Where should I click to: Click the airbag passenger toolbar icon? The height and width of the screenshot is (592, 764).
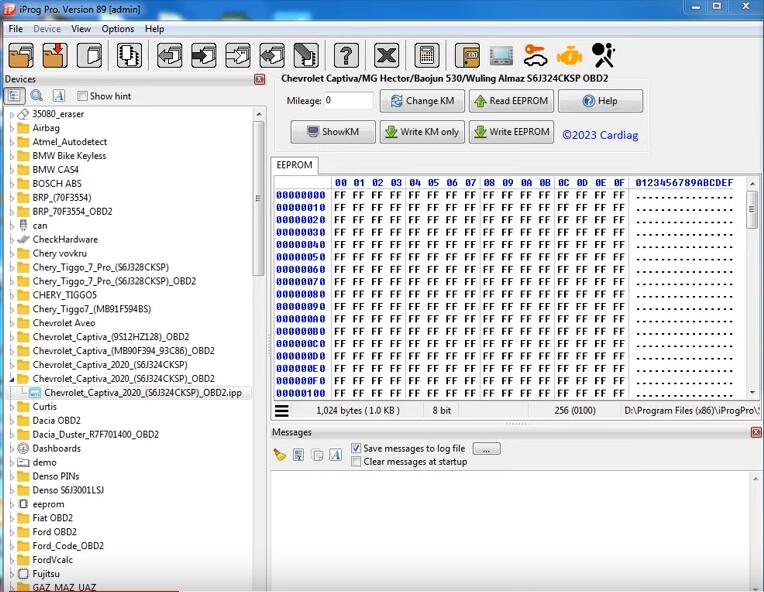[603, 56]
